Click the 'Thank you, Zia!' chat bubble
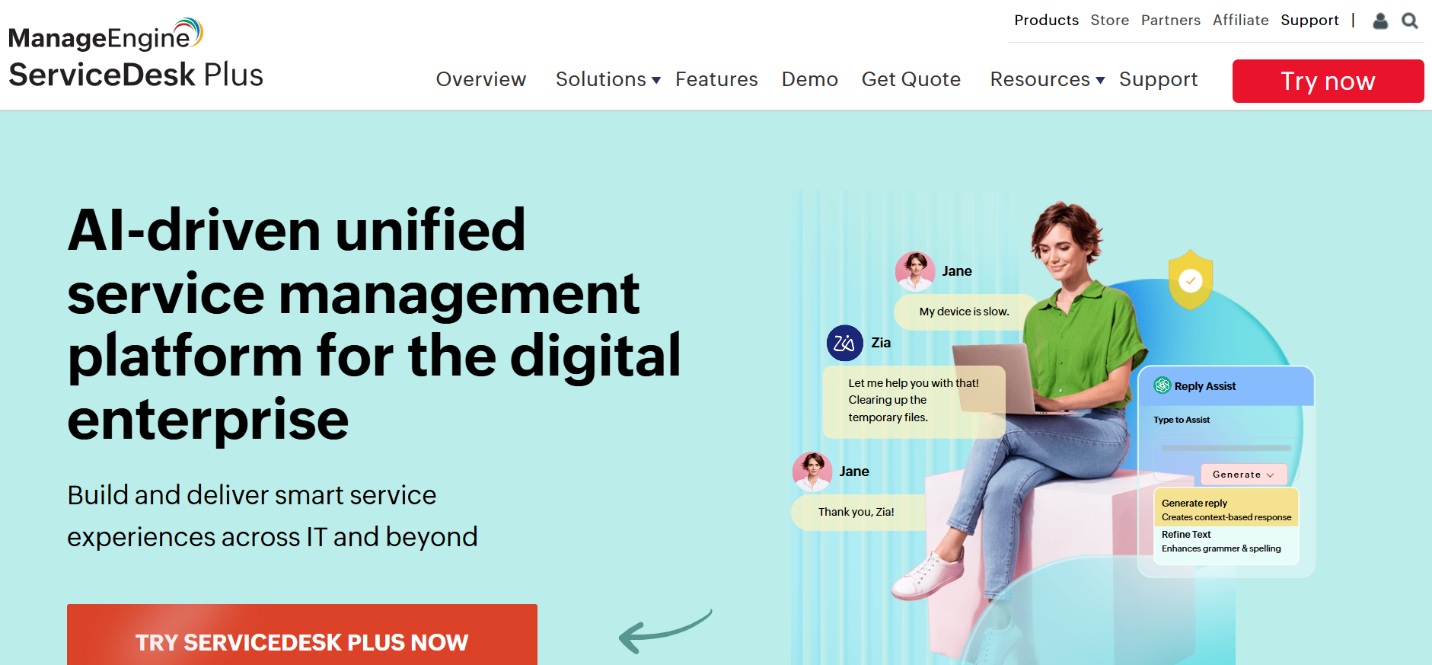The image size is (1432, 665). point(856,512)
